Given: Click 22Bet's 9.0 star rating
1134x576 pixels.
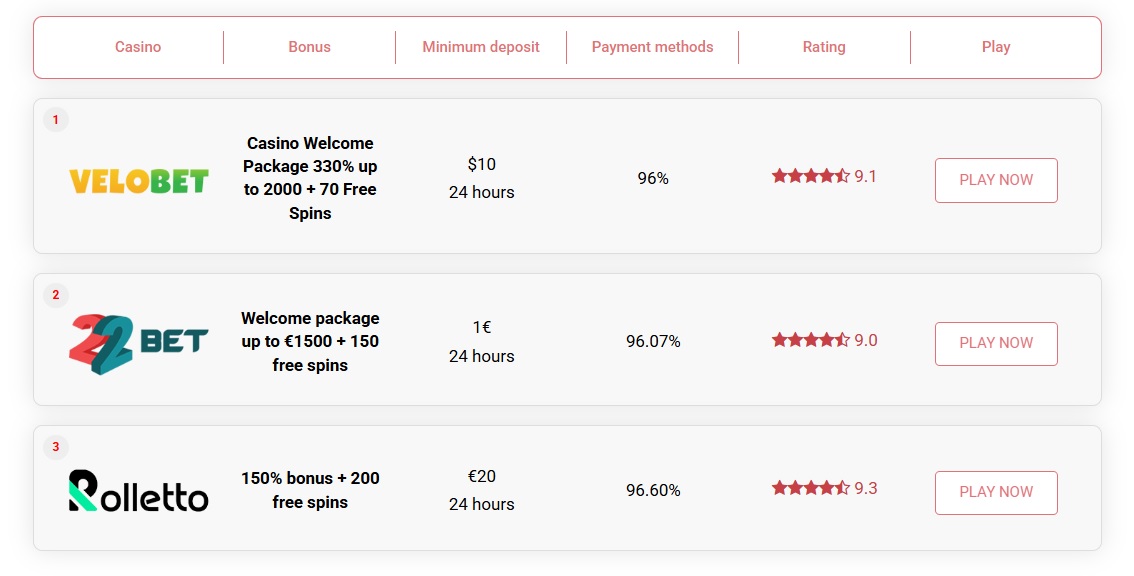Looking at the screenshot, I should pos(823,341).
